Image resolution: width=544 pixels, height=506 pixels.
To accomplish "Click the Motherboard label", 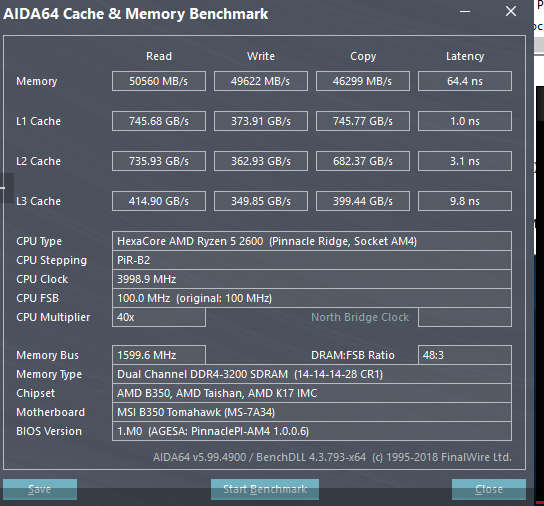I will click(x=50, y=412).
